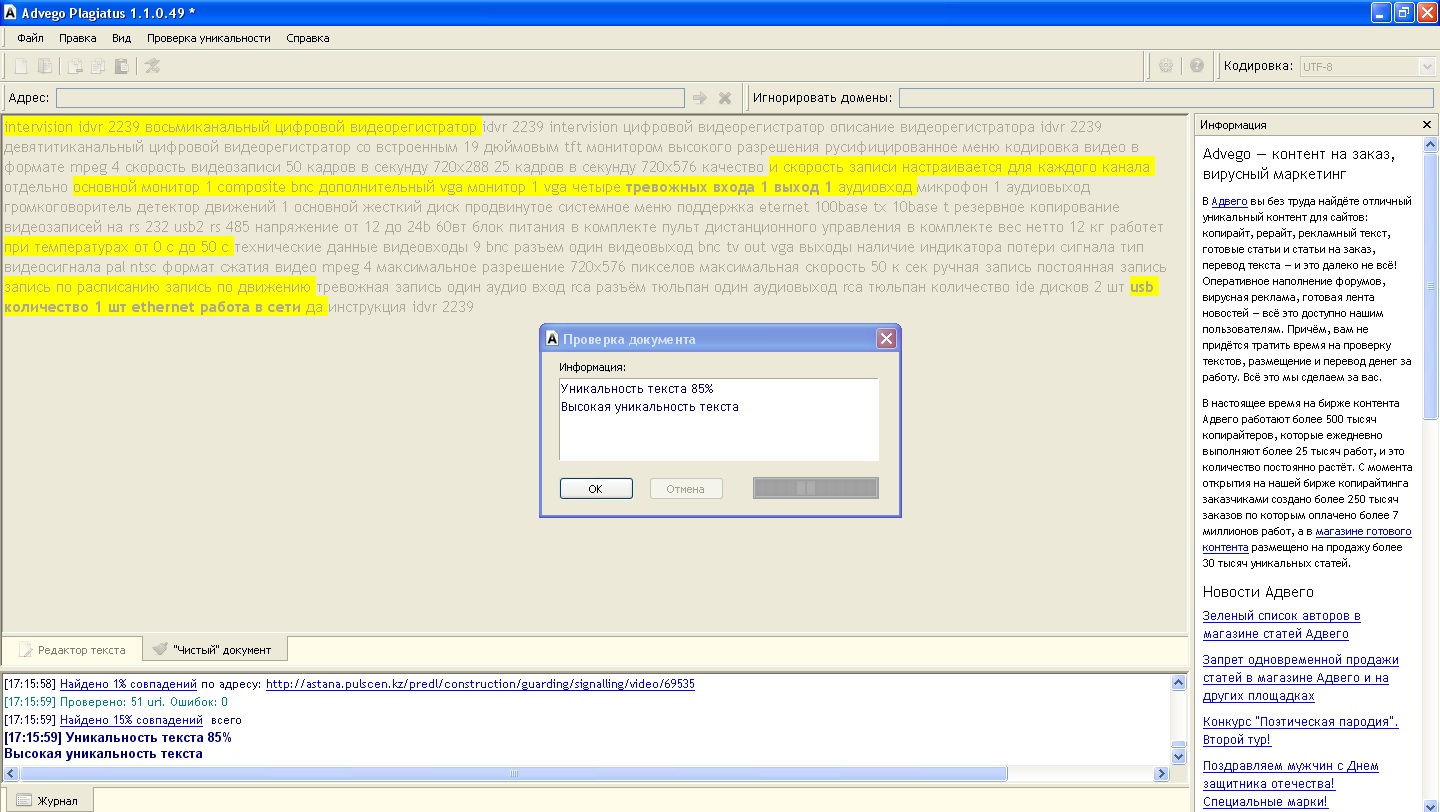Click the progress bar in the dialog
The image size is (1440, 812).
point(816,487)
